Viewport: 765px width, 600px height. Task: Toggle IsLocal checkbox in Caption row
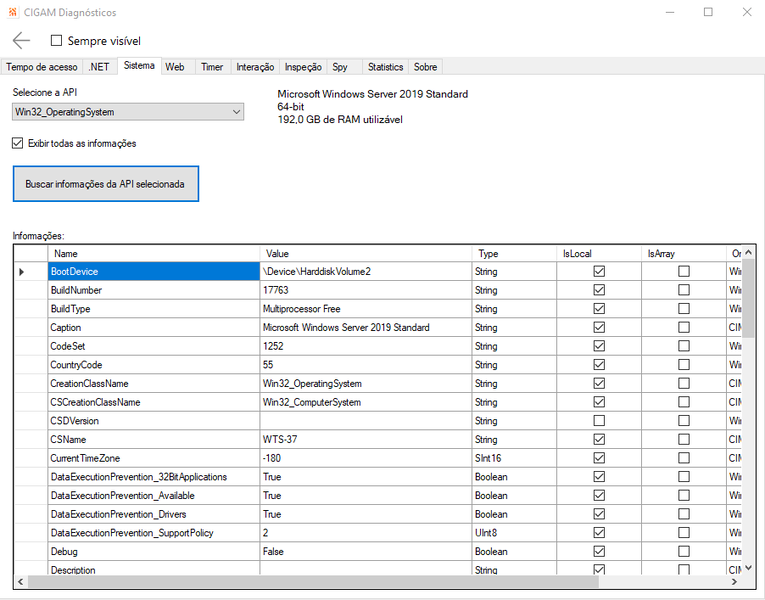pyautogui.click(x=599, y=327)
